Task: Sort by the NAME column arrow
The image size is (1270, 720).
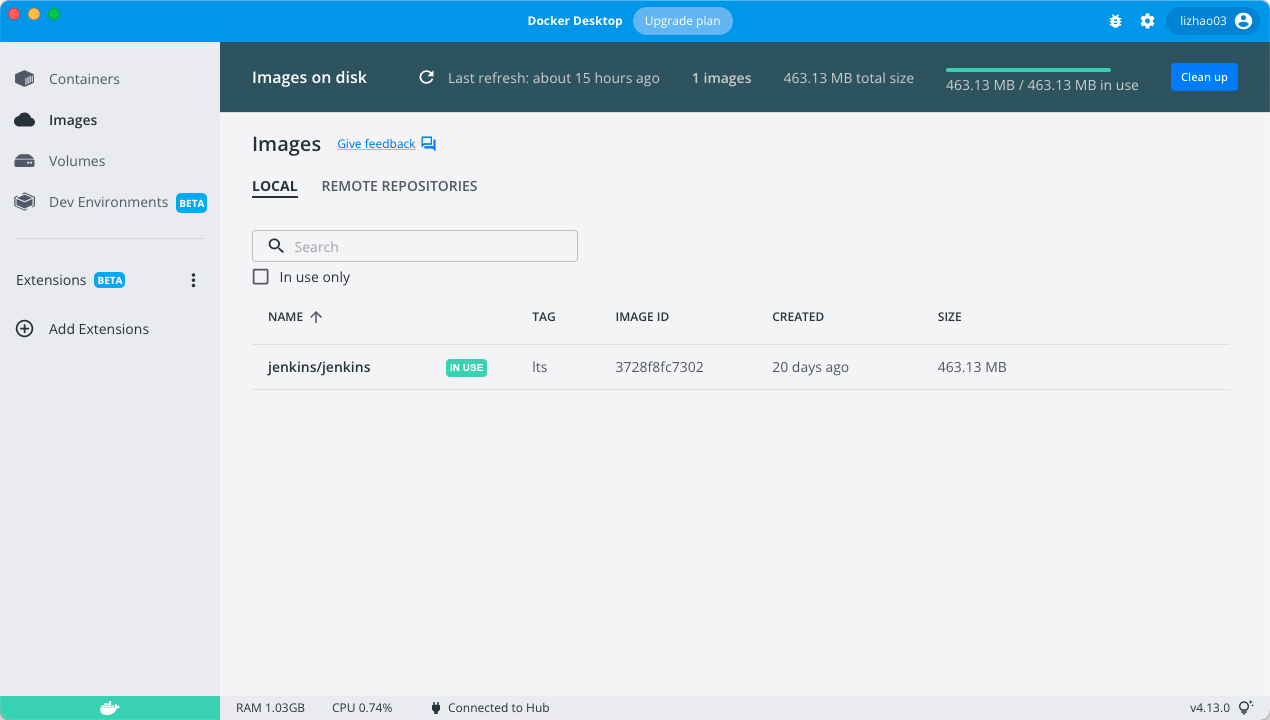Action: [x=316, y=317]
